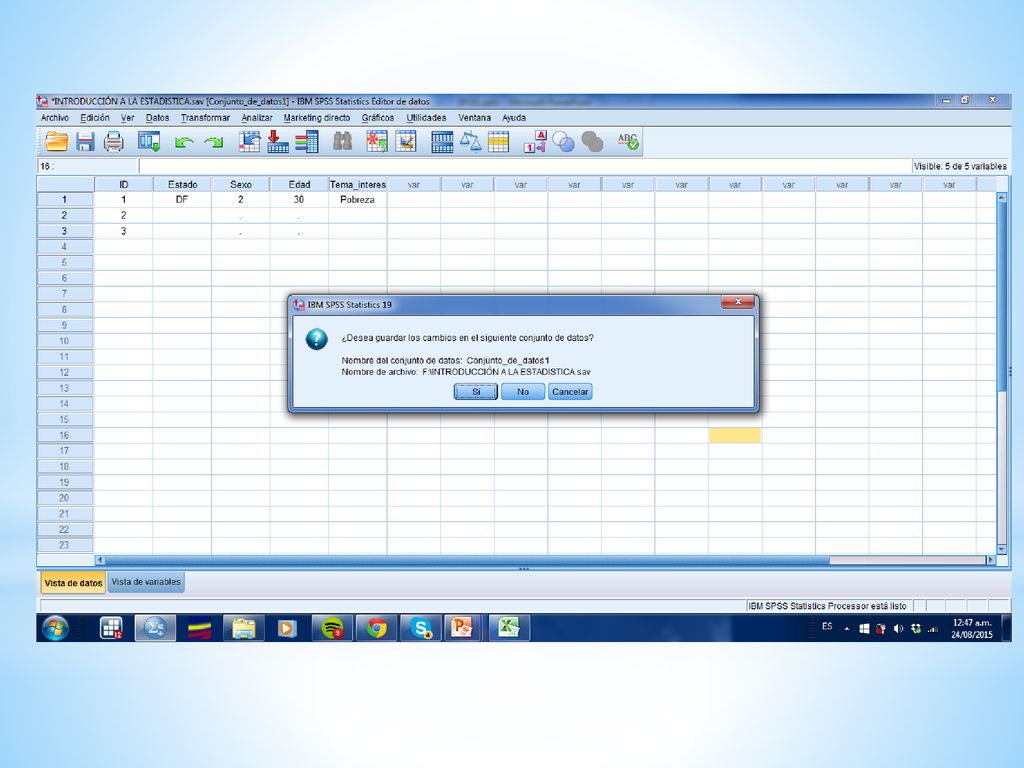Open Spotify from the taskbar
The image size is (1024, 768).
point(332,628)
